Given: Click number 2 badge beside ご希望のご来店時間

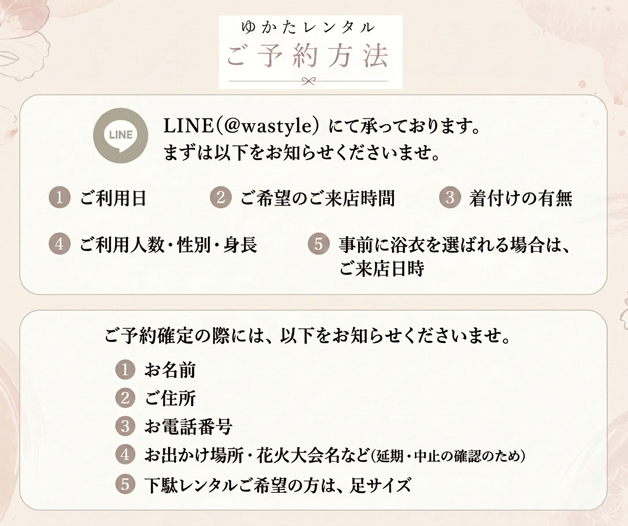Looking at the screenshot, I should 221,198.
